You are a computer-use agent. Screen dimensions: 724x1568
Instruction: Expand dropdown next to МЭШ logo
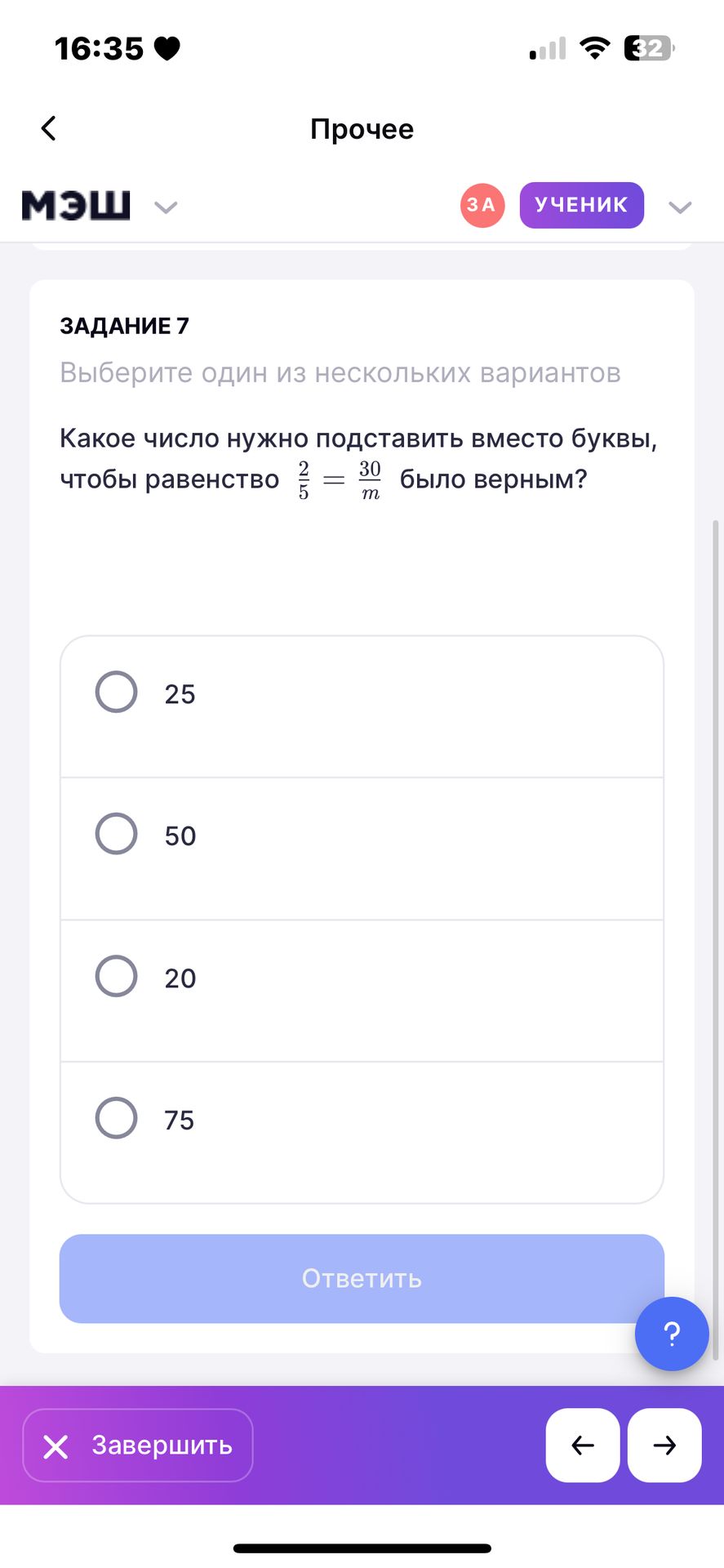pos(166,207)
